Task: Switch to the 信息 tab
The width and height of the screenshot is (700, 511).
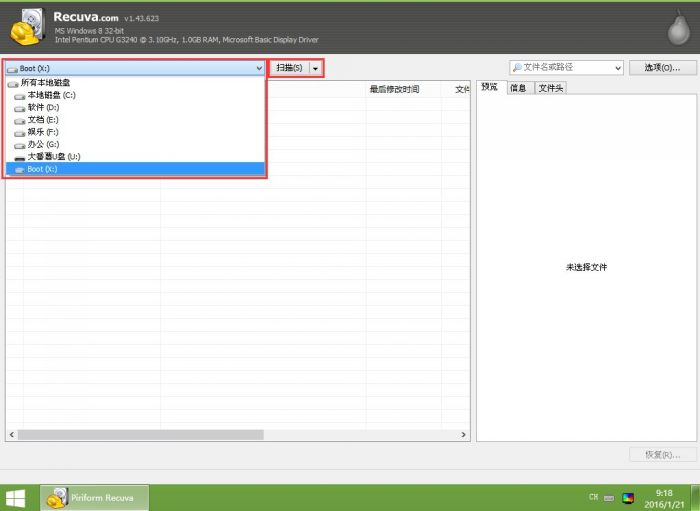Action: click(518, 88)
